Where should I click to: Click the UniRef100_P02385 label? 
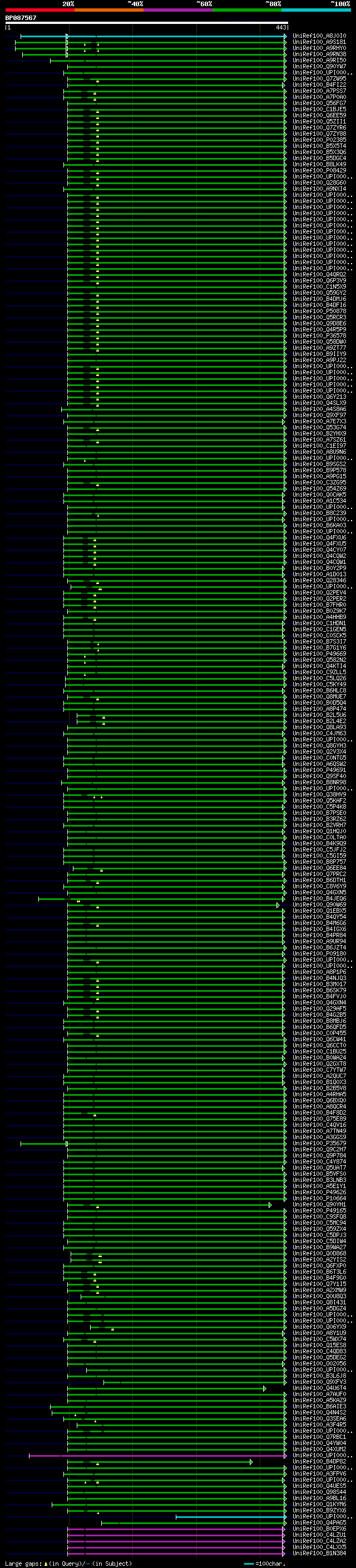[319, 140]
